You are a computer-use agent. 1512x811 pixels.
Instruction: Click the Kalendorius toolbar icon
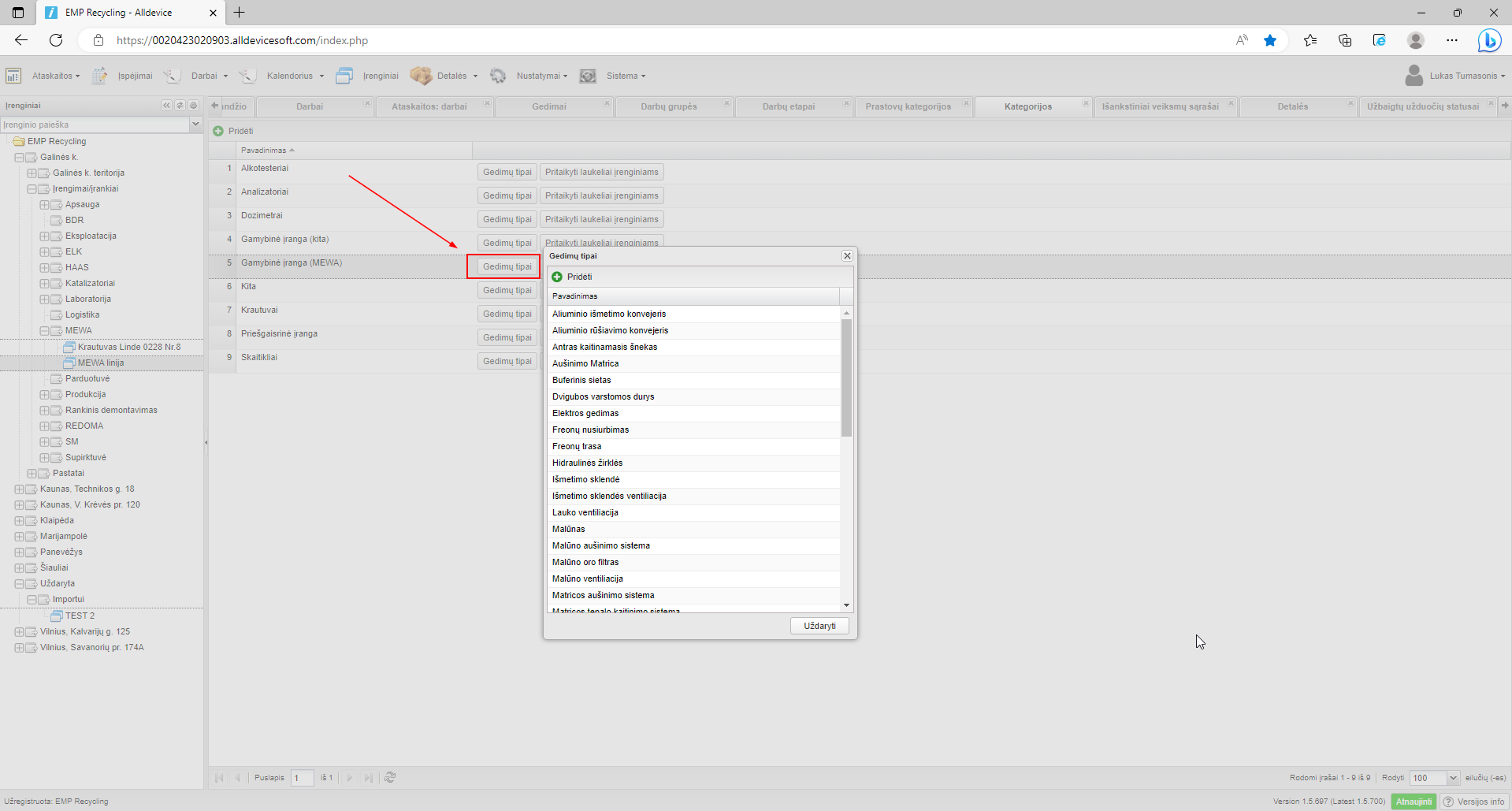pyautogui.click(x=247, y=76)
